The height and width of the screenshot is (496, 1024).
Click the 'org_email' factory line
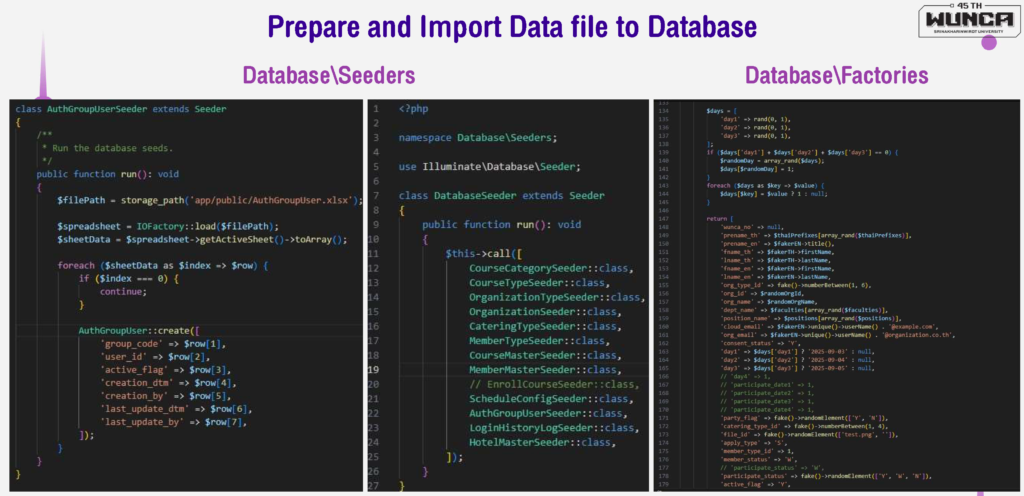pos(839,335)
